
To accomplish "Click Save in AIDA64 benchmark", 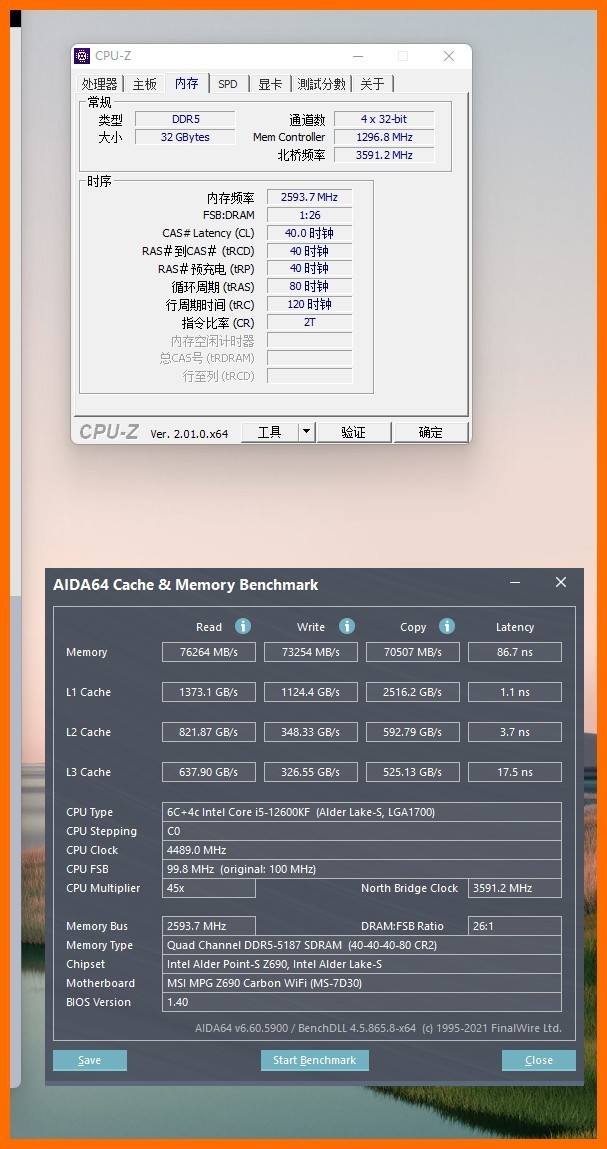I will [89, 1060].
